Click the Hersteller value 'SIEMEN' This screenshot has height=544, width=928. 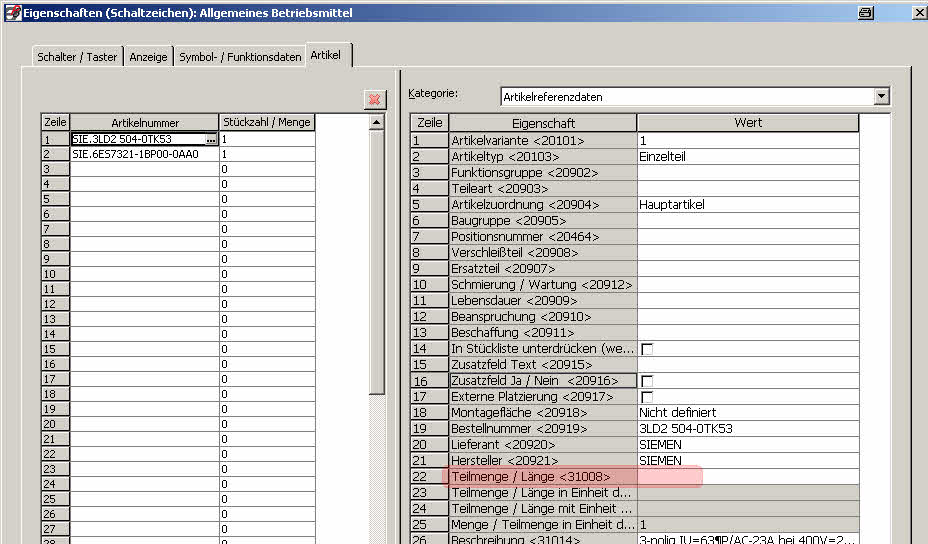[x=748, y=460]
